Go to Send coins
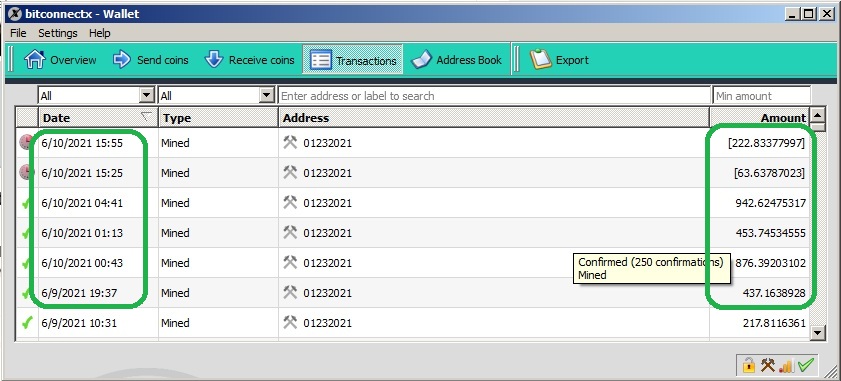The height and width of the screenshot is (381, 841). click(151, 60)
